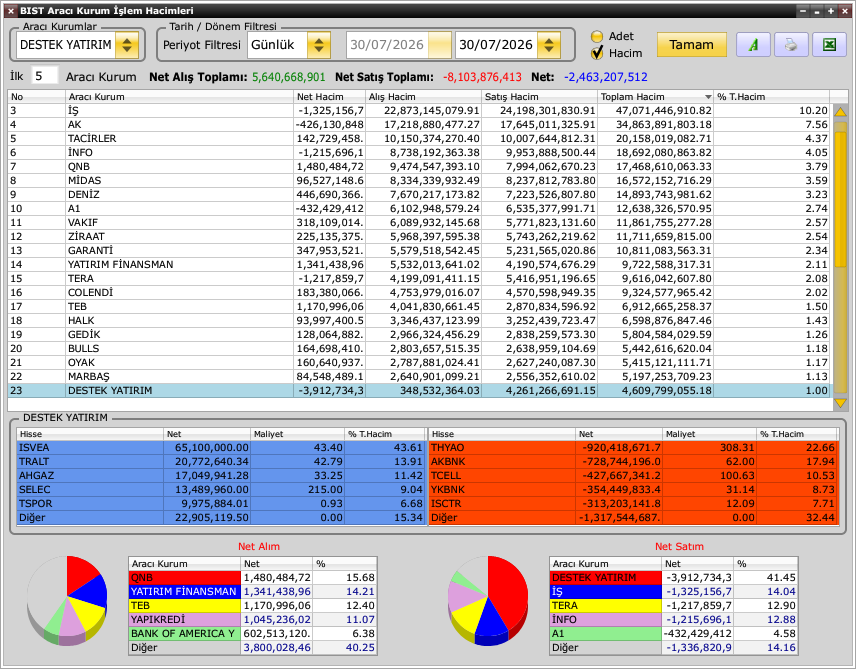
Task: Click the İlk count input field
Action: pos(44,76)
